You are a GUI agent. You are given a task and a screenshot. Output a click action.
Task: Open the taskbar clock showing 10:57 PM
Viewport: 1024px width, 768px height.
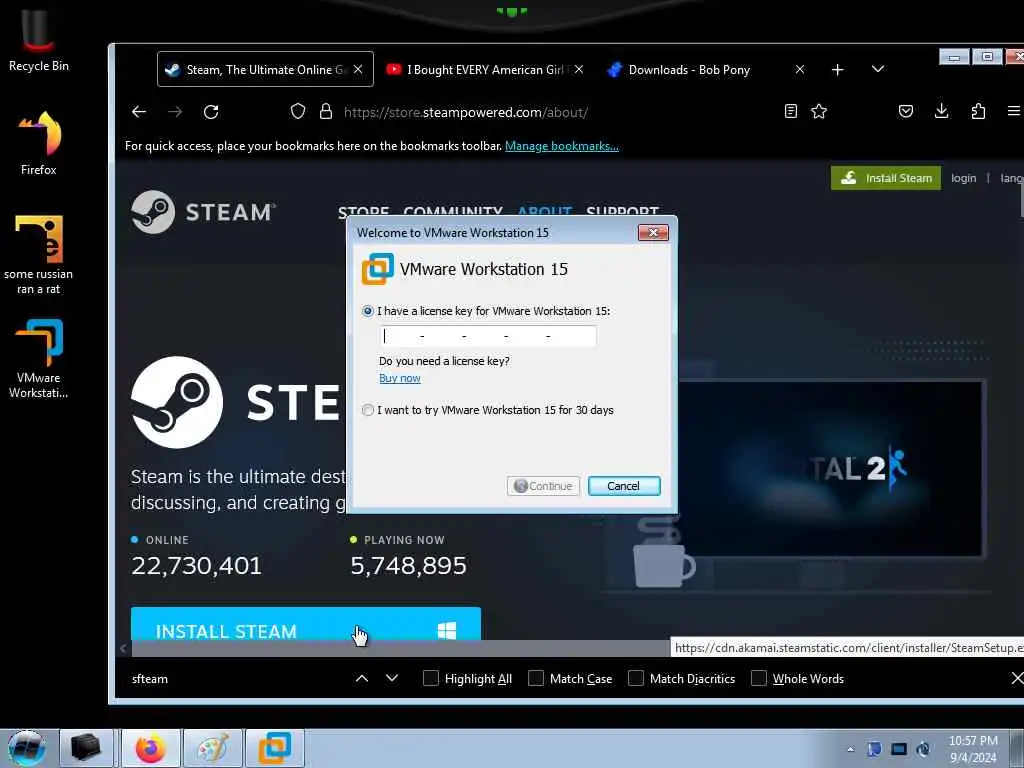tap(973, 748)
